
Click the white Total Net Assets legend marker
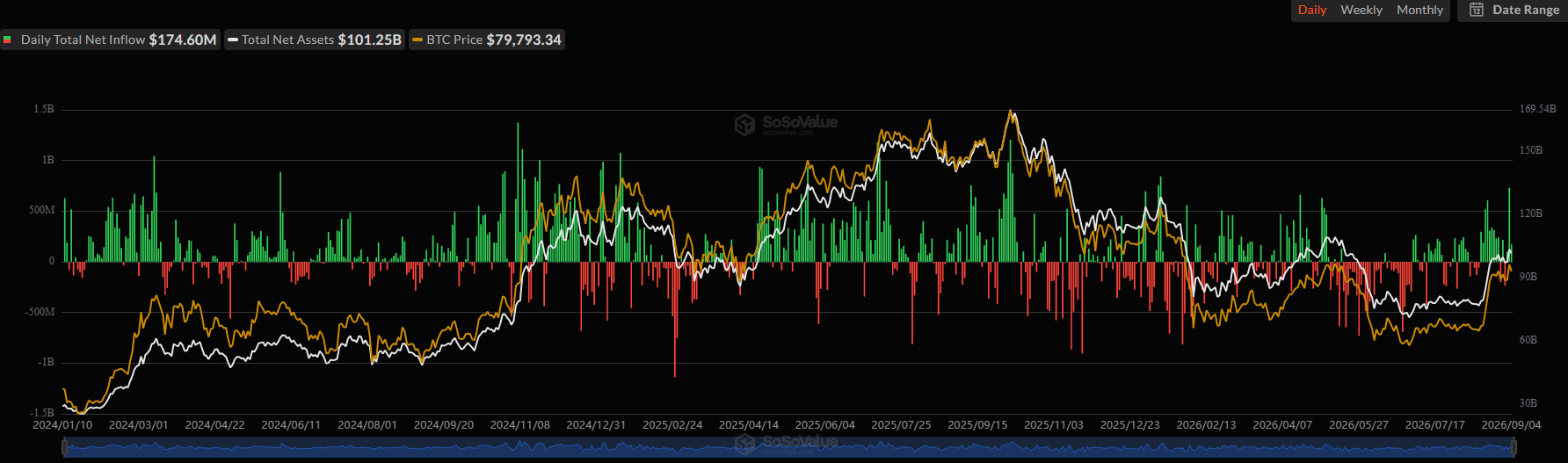[x=233, y=40]
